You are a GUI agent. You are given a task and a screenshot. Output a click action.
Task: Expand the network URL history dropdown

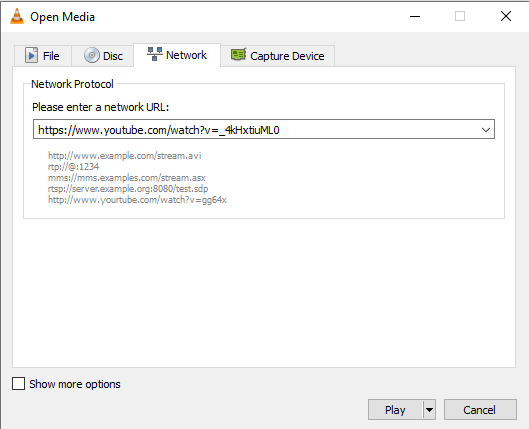tap(486, 130)
